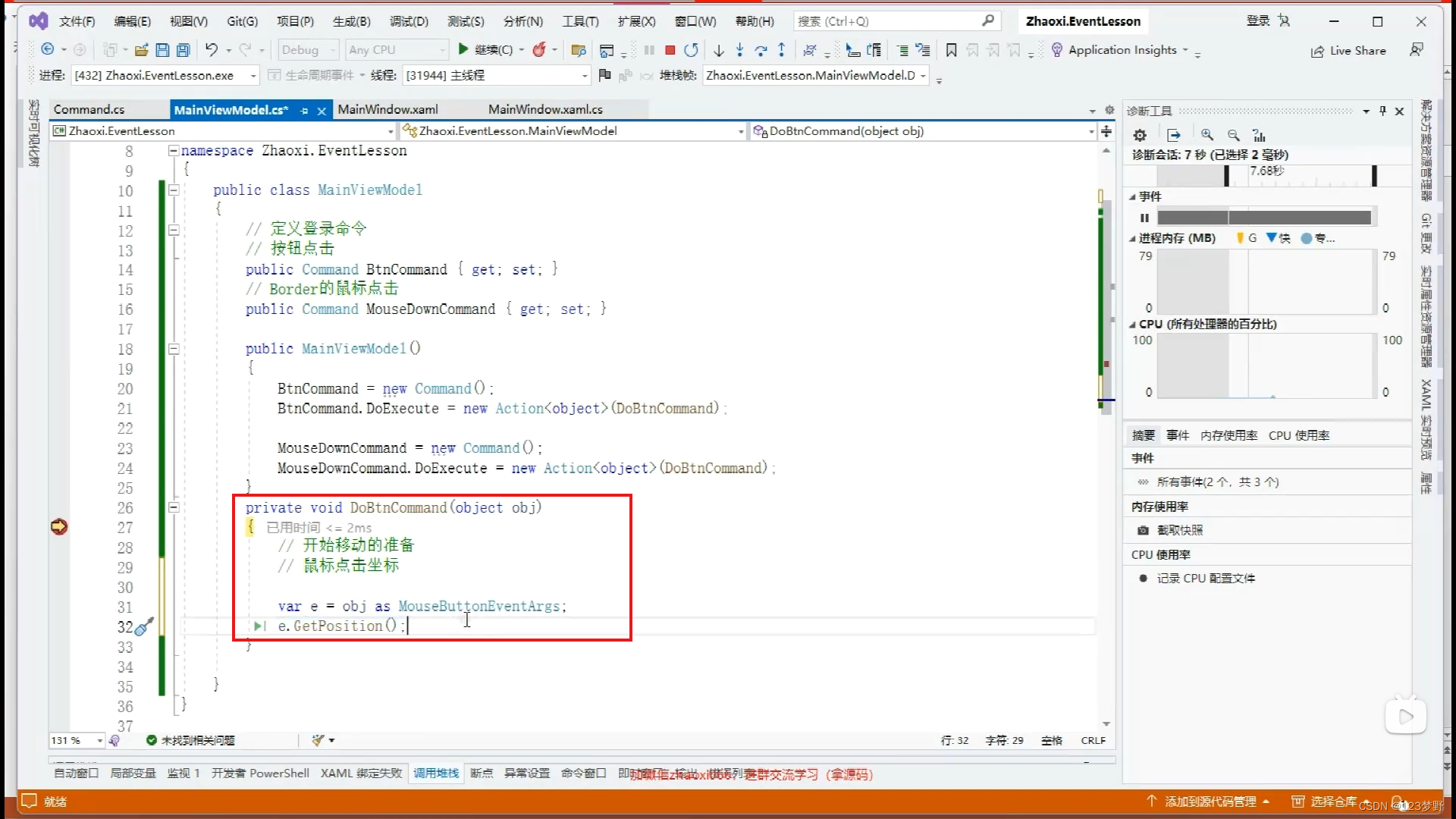Image resolution: width=1456 pixels, height=819 pixels.
Task: Click the screwdriver quick action icon on line 32
Action: tap(143, 626)
